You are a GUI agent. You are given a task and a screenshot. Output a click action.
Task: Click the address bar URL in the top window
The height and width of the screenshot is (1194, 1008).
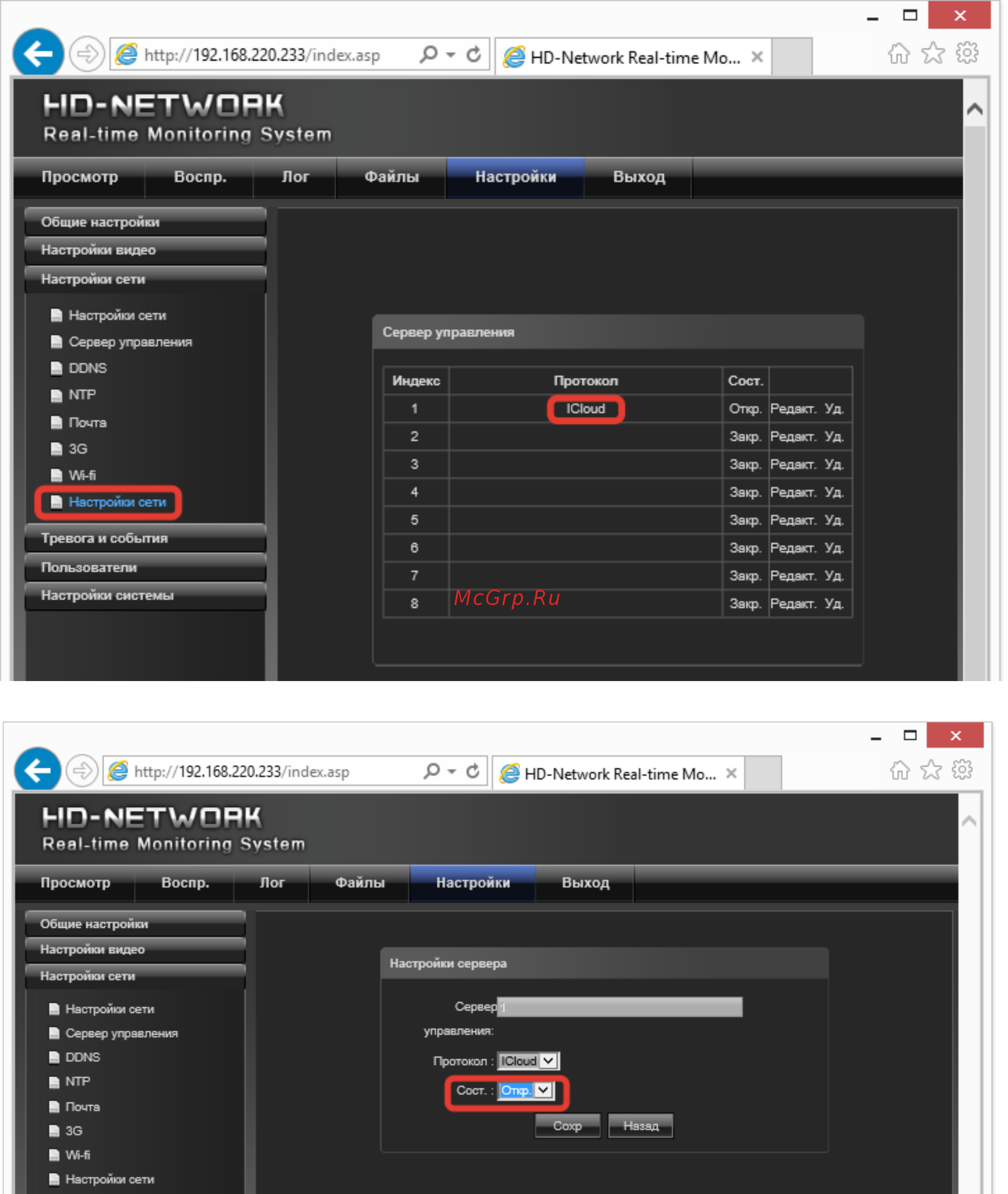tap(262, 55)
